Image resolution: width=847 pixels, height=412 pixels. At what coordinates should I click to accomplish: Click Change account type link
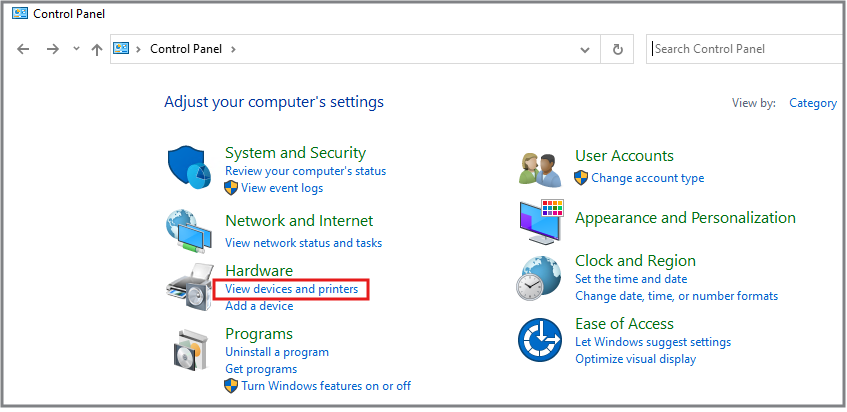pos(647,178)
